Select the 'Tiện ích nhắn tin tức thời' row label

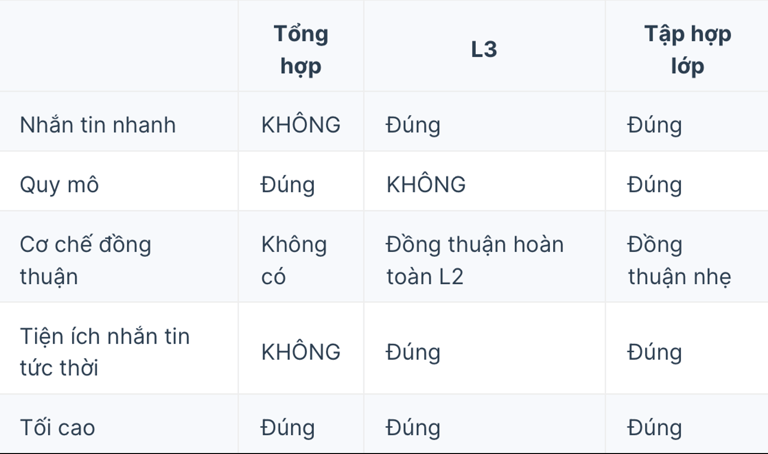104,352
